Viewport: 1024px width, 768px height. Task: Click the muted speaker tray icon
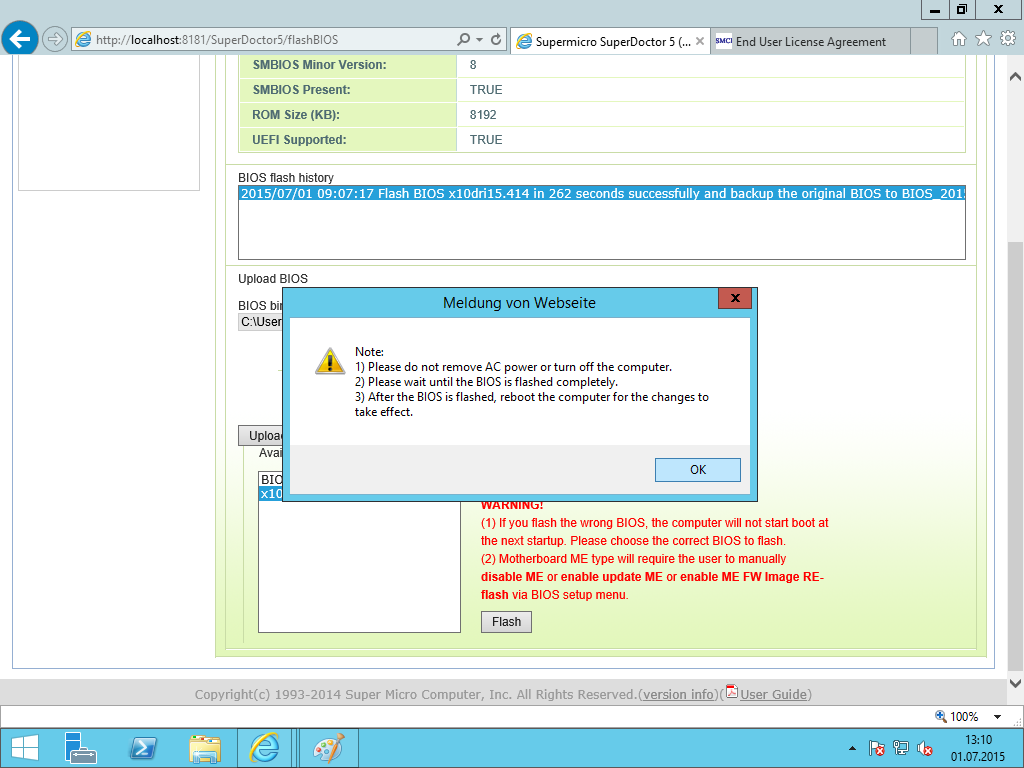click(x=924, y=748)
